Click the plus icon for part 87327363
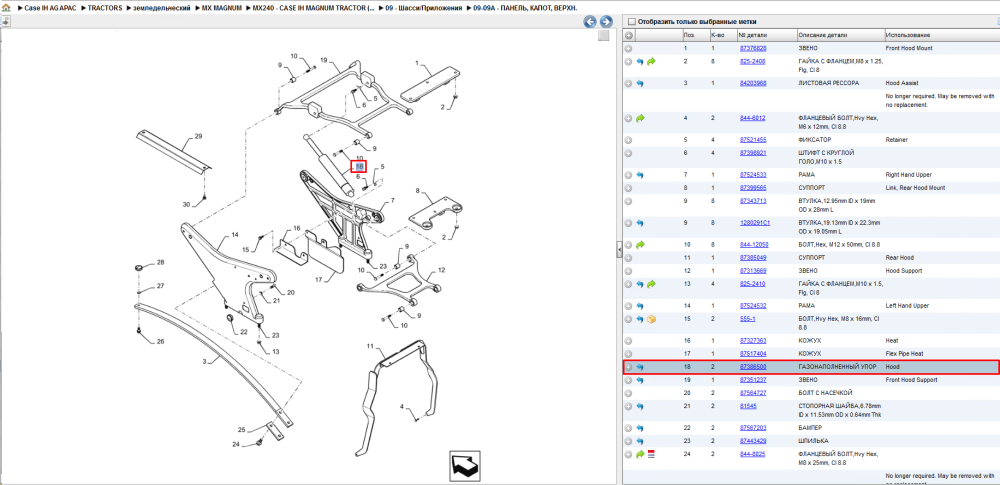 coord(629,341)
